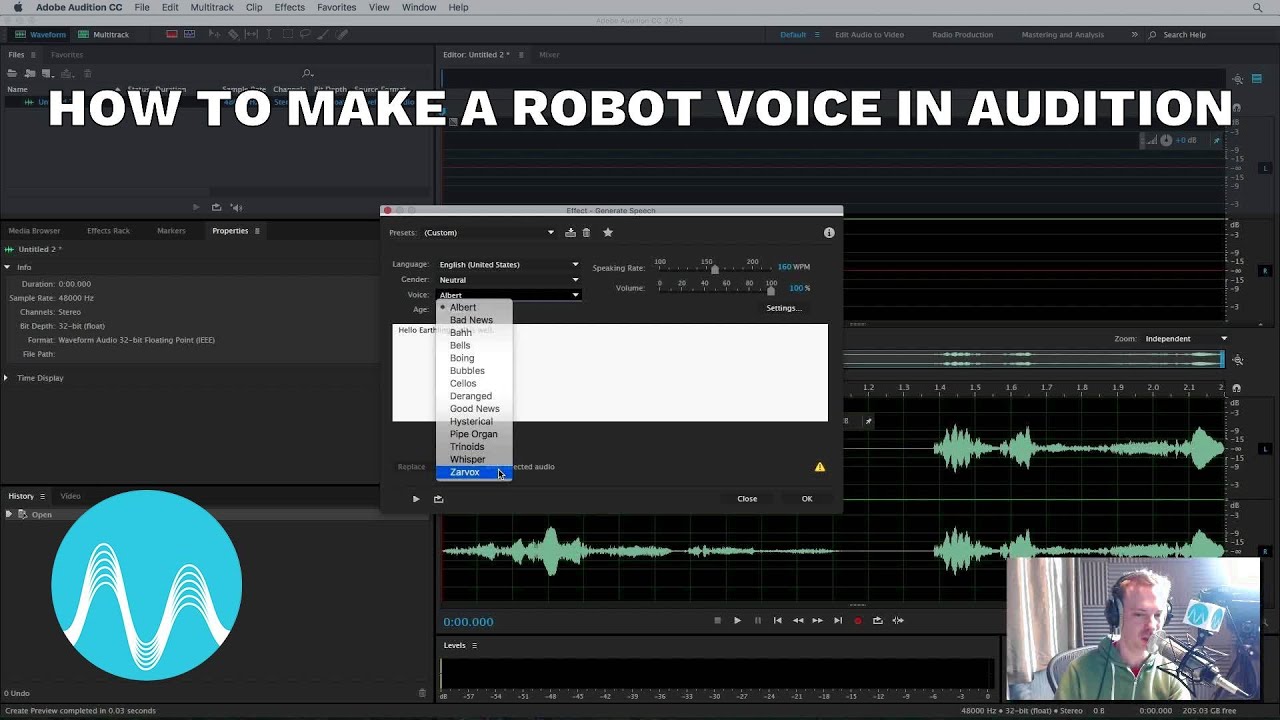
Task: Click Close in Generate Speech dialog
Action: pos(747,498)
